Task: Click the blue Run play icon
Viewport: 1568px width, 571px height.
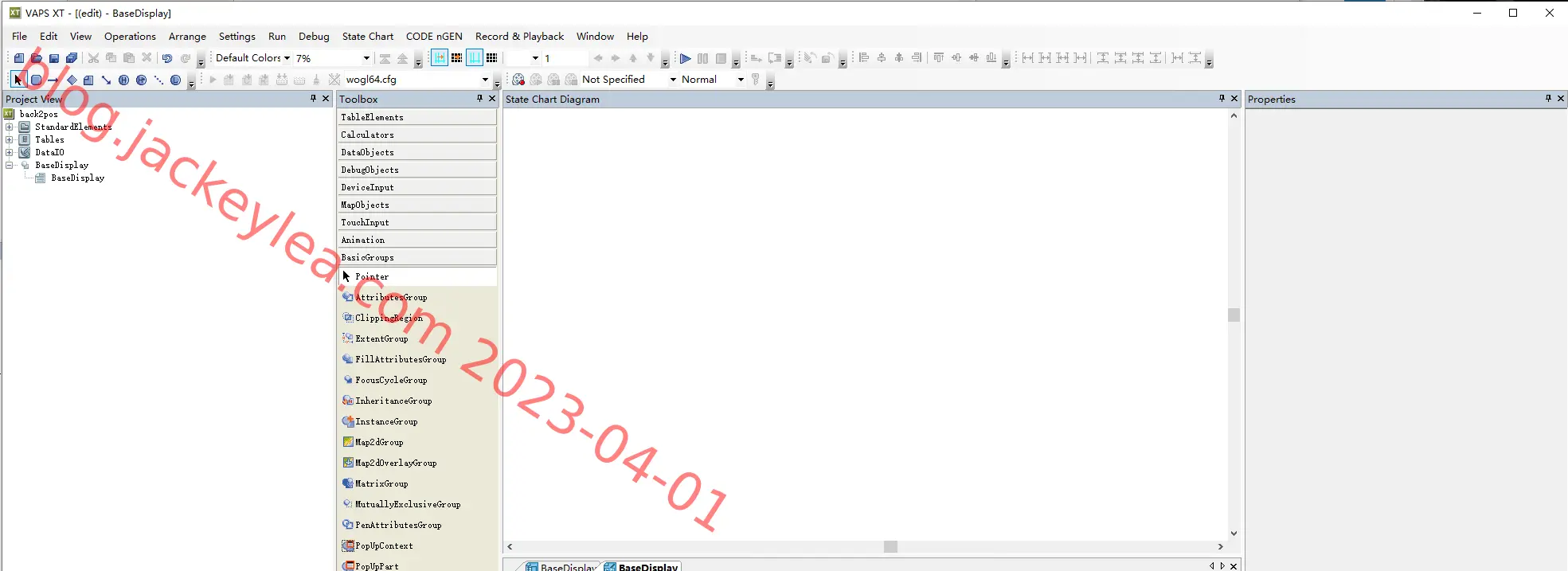Action: [685, 58]
